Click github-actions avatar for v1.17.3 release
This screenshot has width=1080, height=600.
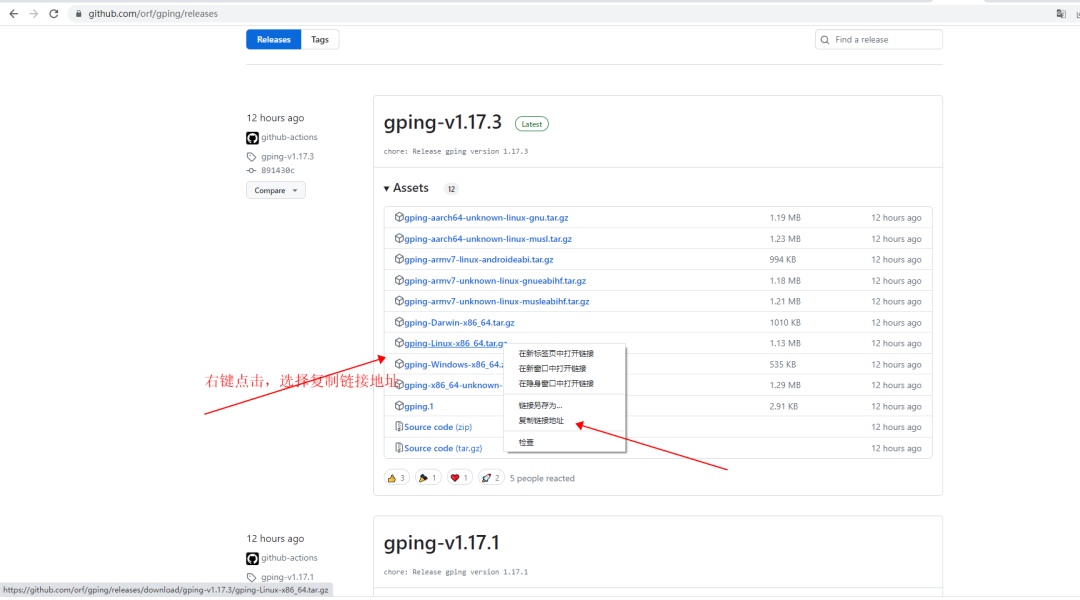(253, 138)
